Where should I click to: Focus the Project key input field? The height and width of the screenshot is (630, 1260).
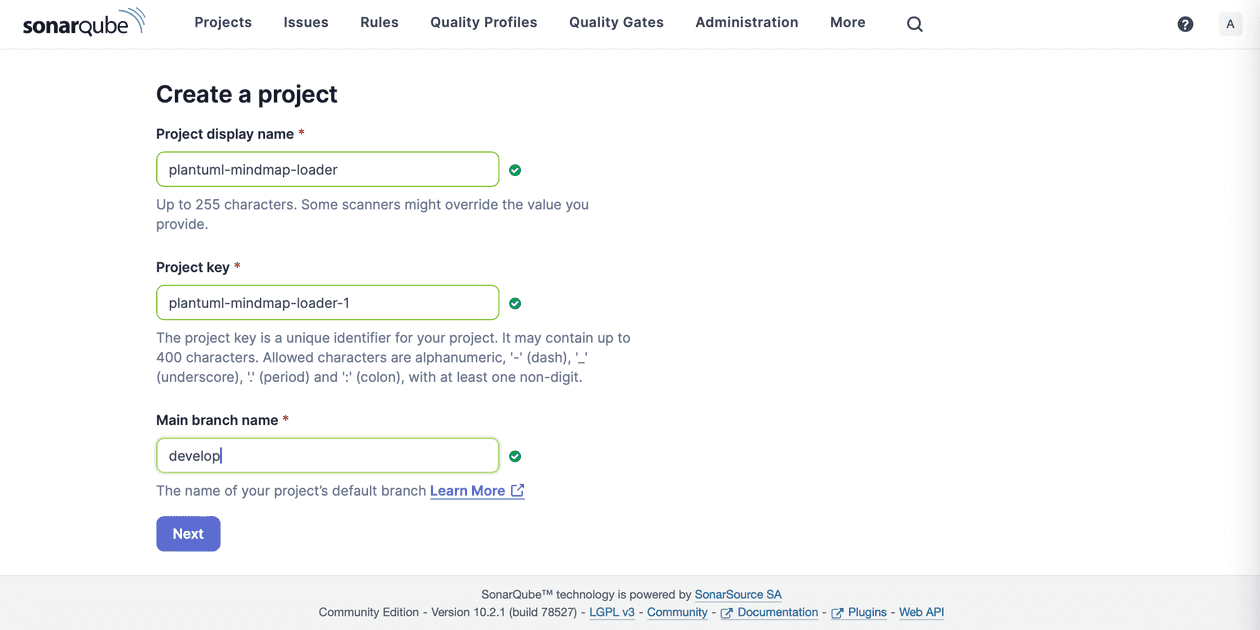click(x=327, y=303)
